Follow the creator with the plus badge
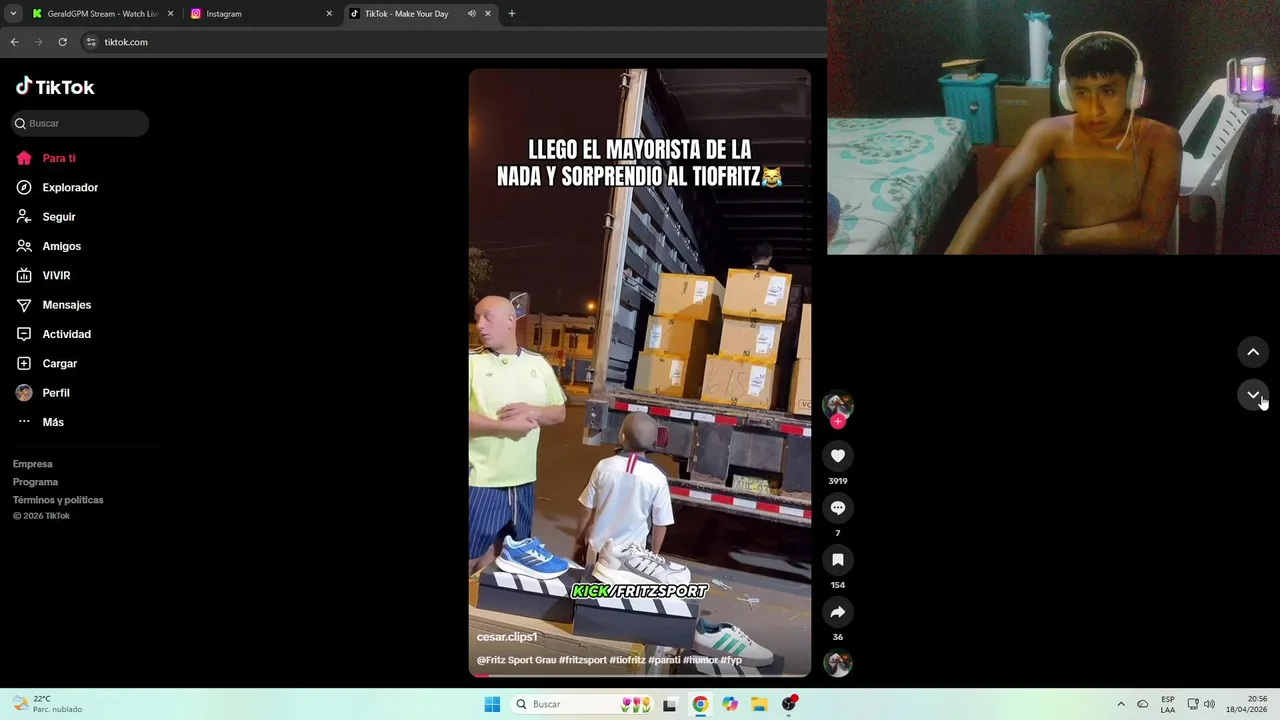 tap(838, 421)
